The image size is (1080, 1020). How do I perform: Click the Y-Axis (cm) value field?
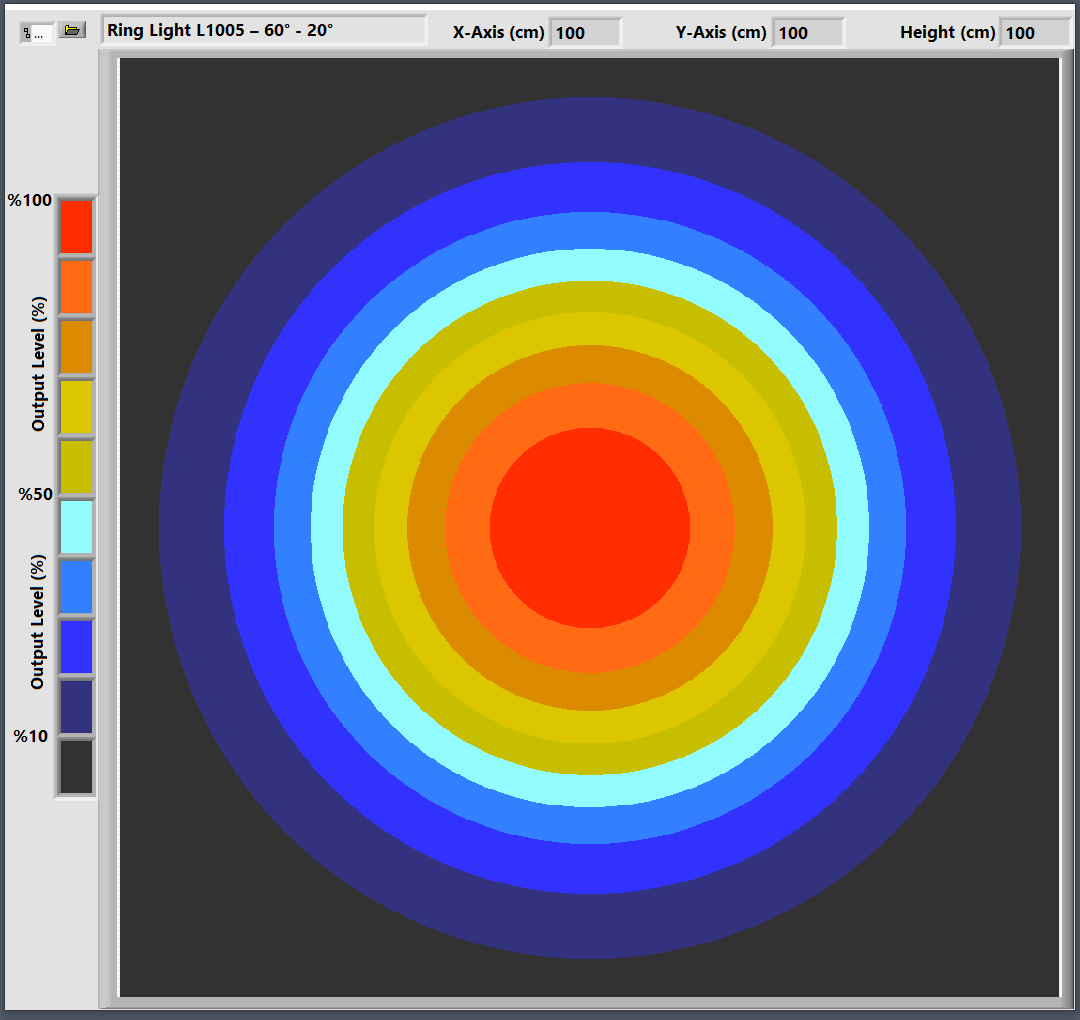807,33
